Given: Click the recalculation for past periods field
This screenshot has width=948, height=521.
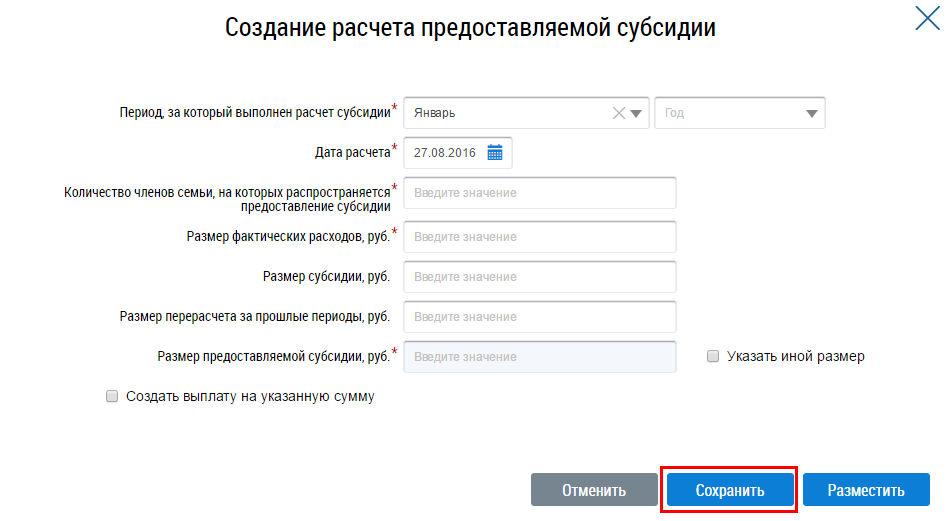Looking at the screenshot, I should pyautogui.click(x=540, y=317).
